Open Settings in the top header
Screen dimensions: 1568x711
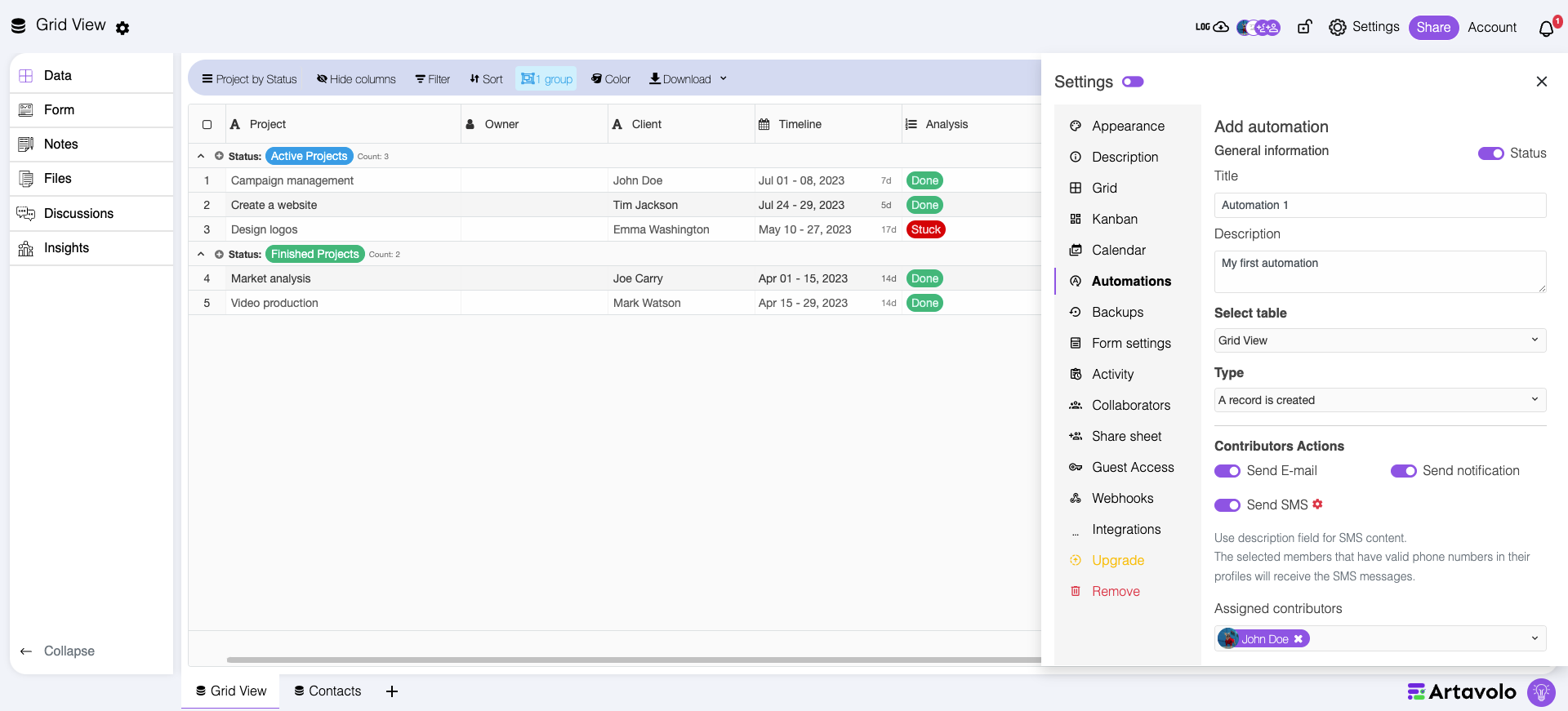coord(1365,27)
